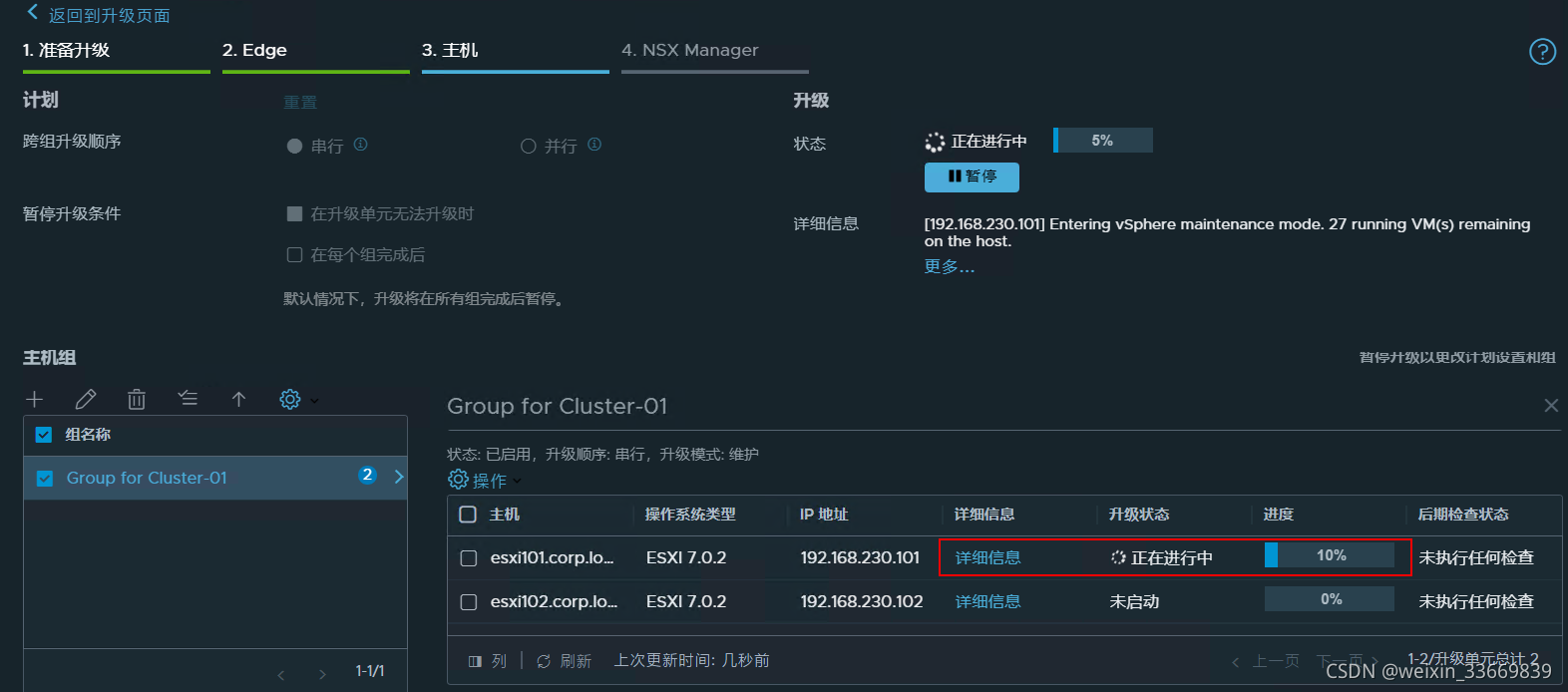This screenshot has width=1568, height=692.
Task: Click the reorder host groups icon
Action: (x=188, y=399)
